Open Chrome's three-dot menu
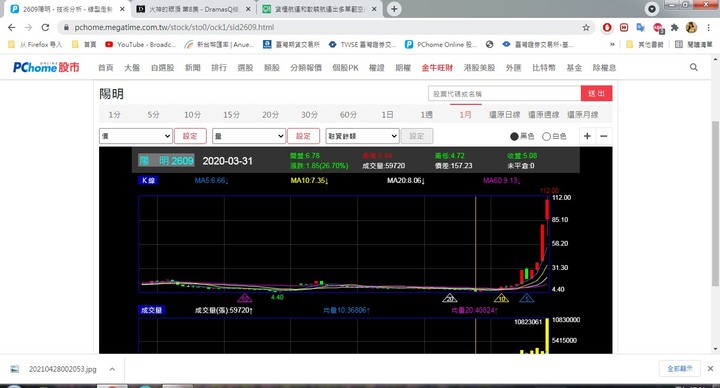 709,28
